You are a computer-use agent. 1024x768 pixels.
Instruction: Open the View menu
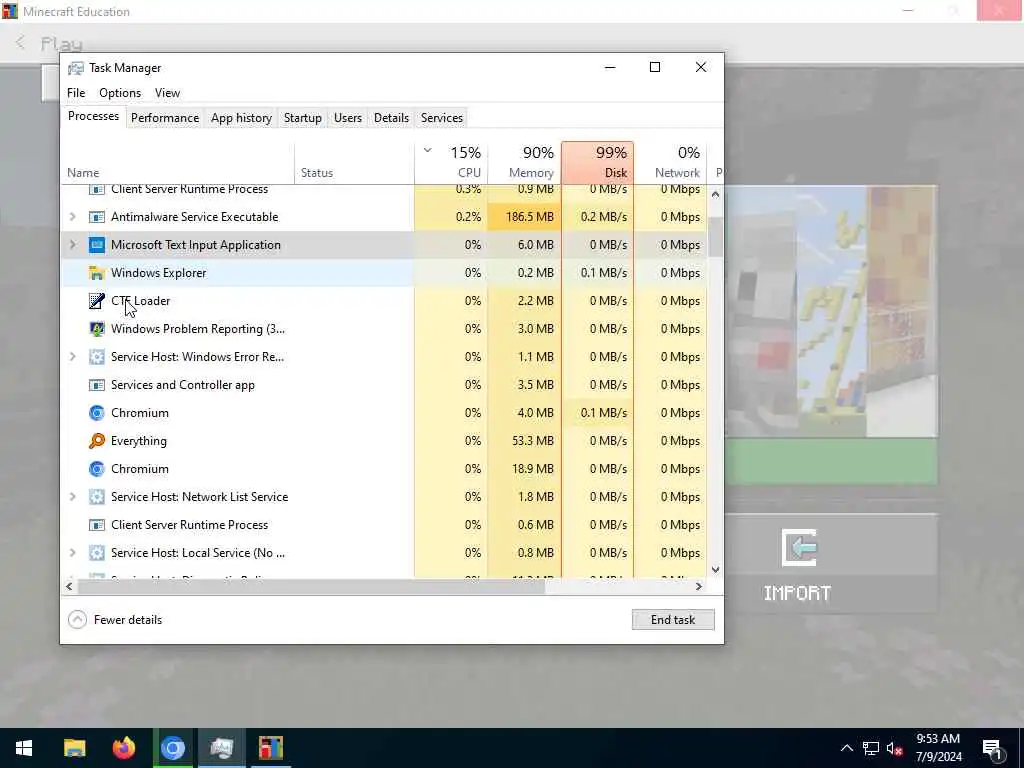(167, 93)
